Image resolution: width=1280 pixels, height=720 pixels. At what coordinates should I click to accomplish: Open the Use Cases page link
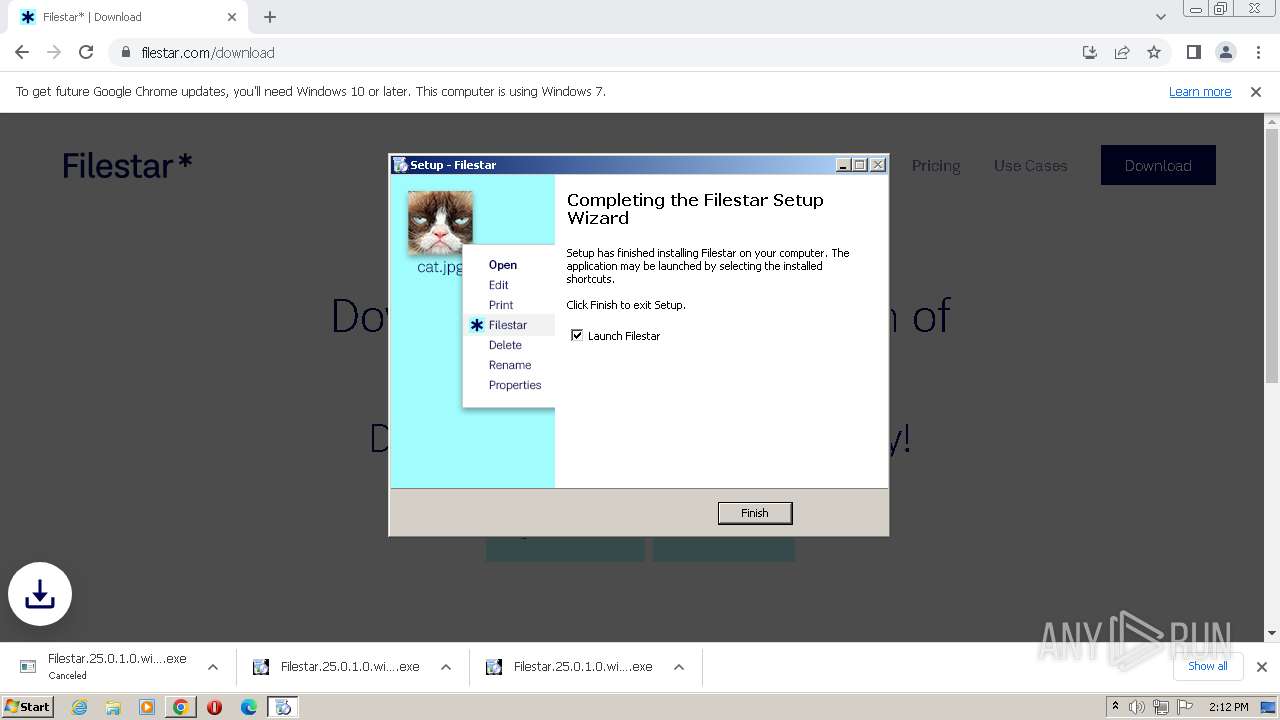click(x=1030, y=166)
